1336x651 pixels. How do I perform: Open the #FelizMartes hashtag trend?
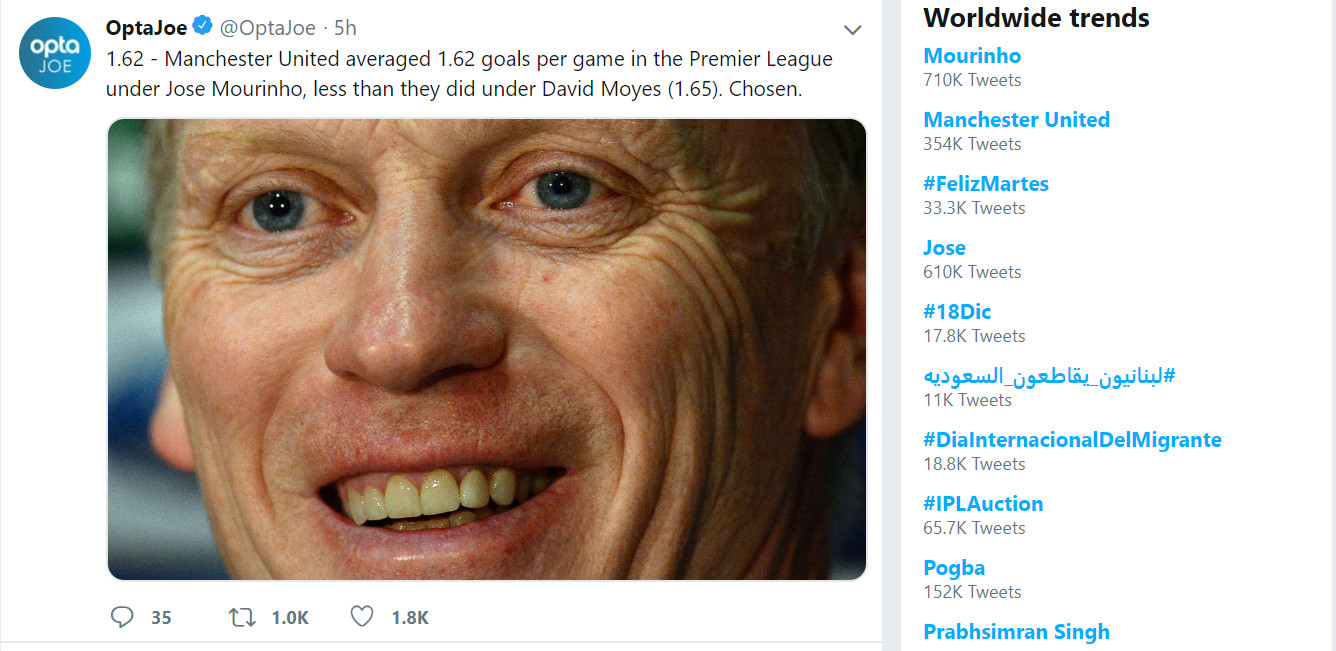(986, 184)
